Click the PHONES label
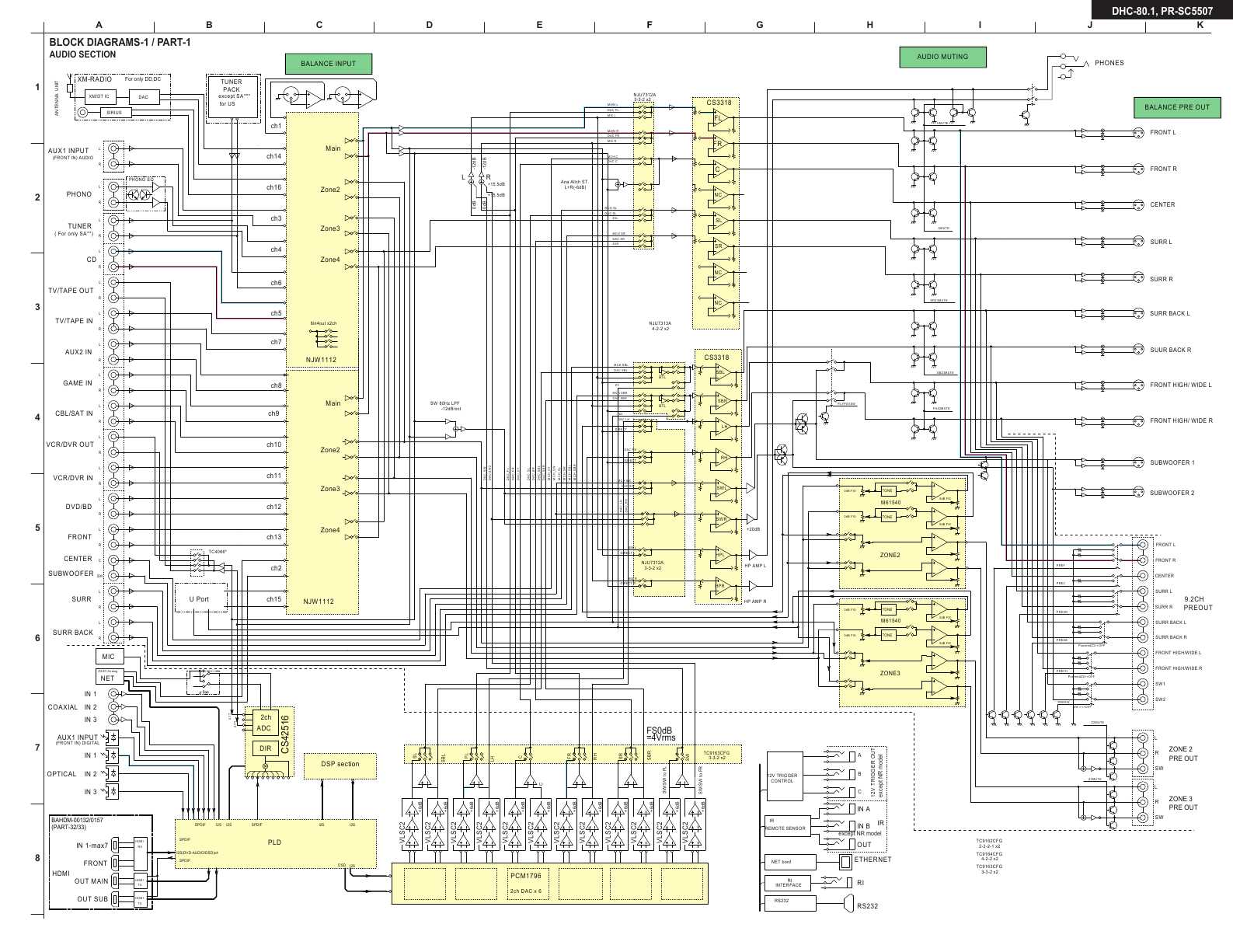The height and width of the screenshot is (952, 1233). tap(1109, 63)
